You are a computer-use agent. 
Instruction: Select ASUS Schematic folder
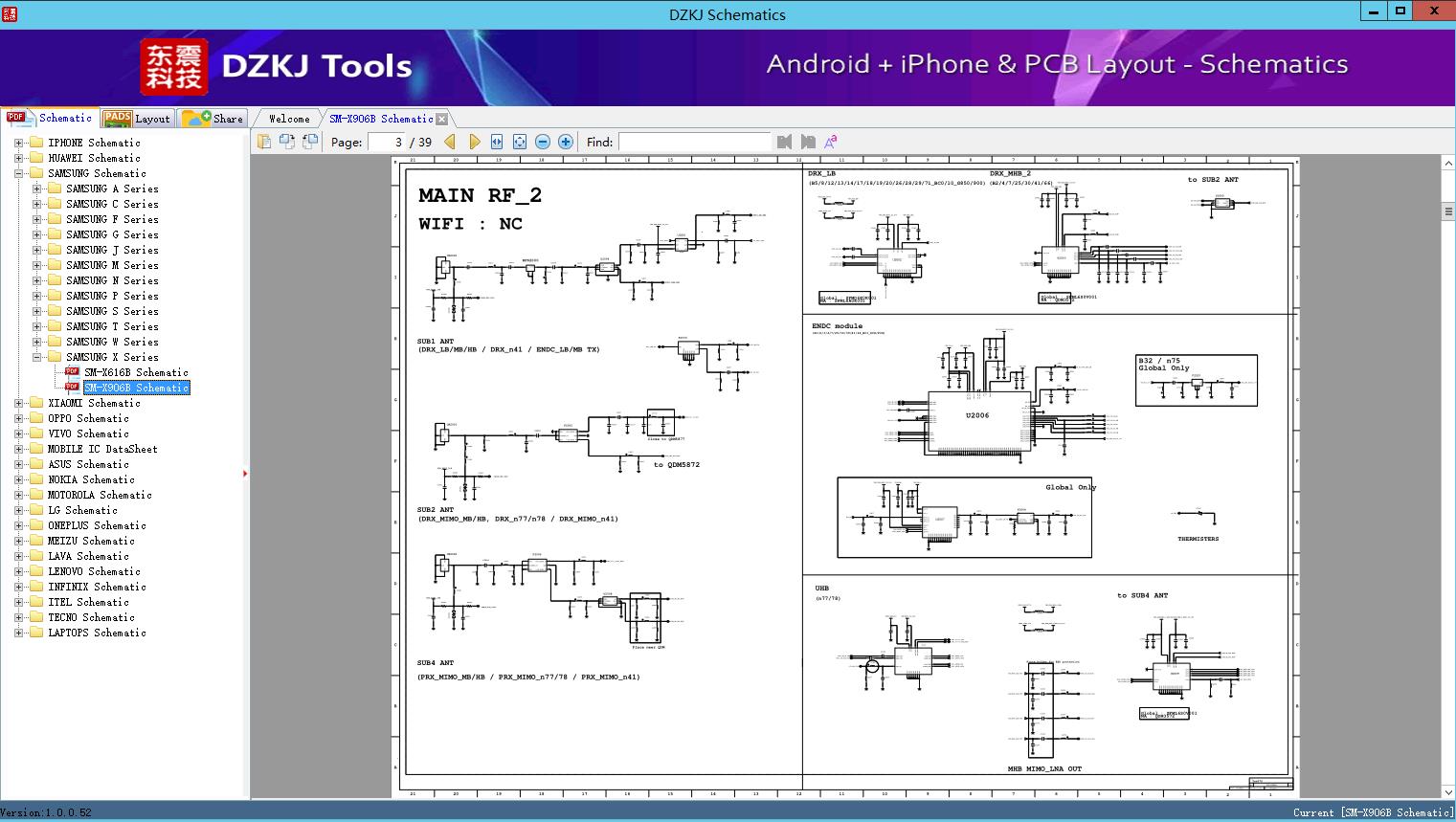[88, 464]
